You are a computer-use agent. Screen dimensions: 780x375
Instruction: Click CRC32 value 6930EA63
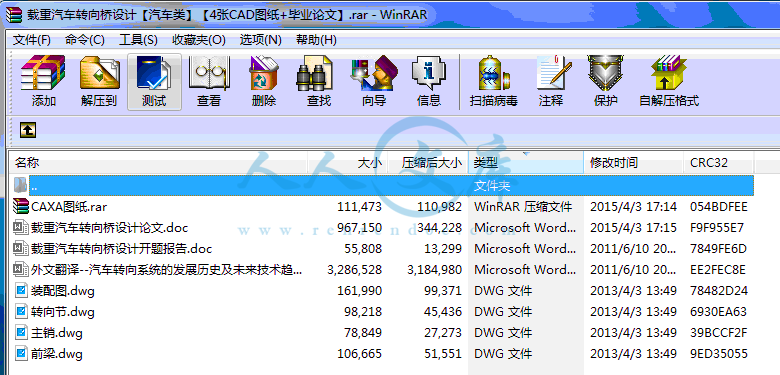click(x=718, y=312)
